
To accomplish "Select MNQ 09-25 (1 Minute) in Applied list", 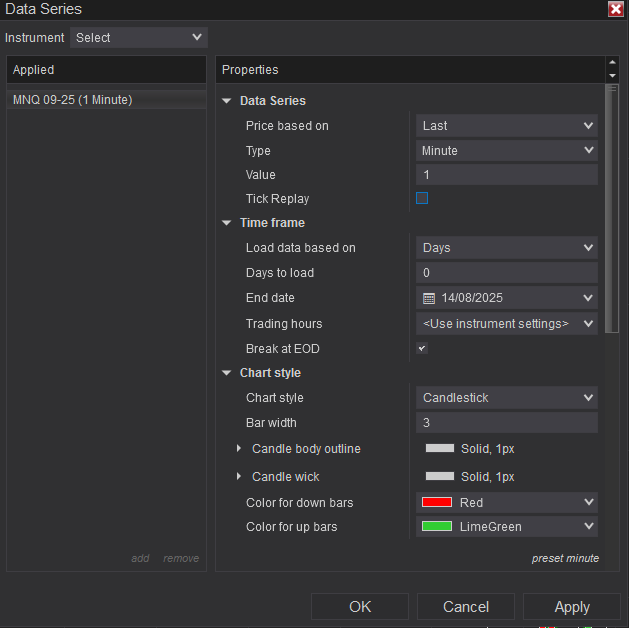I will tap(106, 100).
